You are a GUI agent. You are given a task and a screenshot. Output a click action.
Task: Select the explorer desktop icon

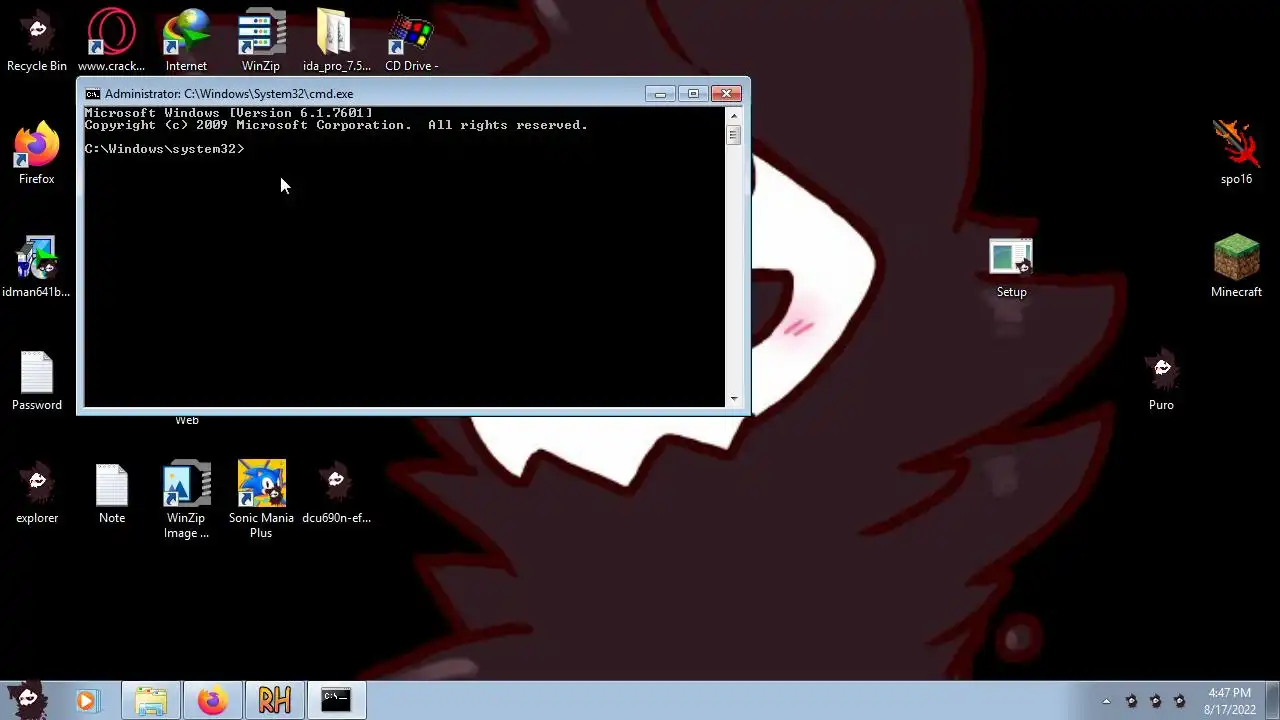point(37,493)
